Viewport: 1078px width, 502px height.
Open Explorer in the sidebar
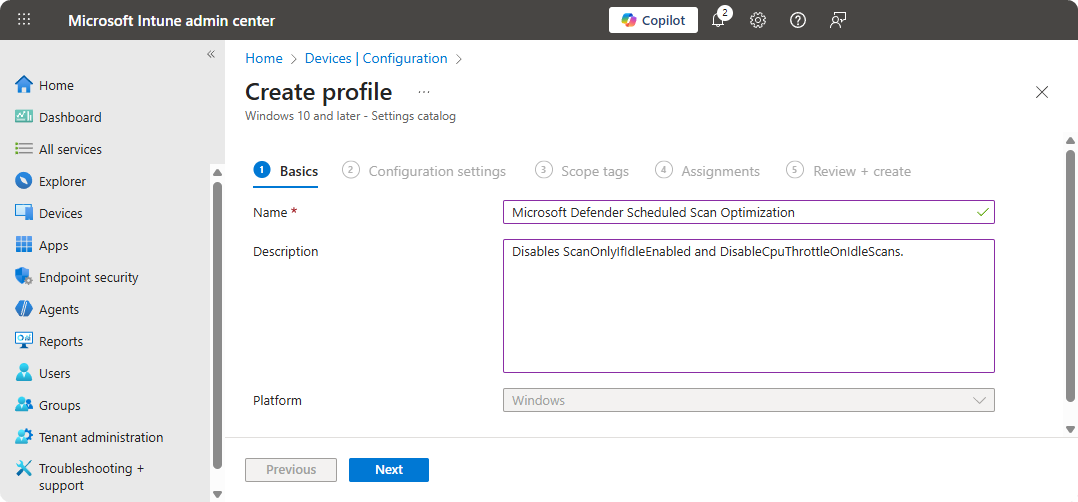pos(62,181)
